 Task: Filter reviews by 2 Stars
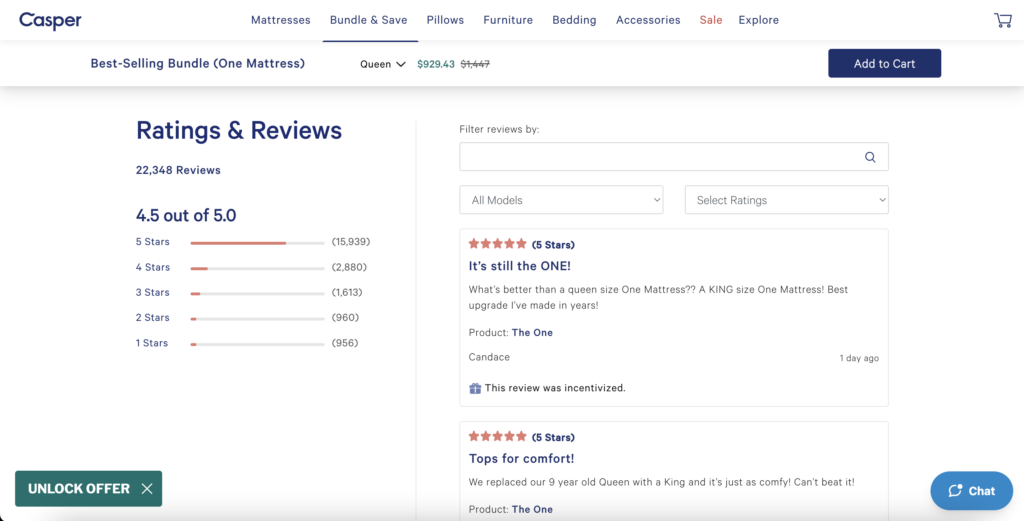point(153,318)
